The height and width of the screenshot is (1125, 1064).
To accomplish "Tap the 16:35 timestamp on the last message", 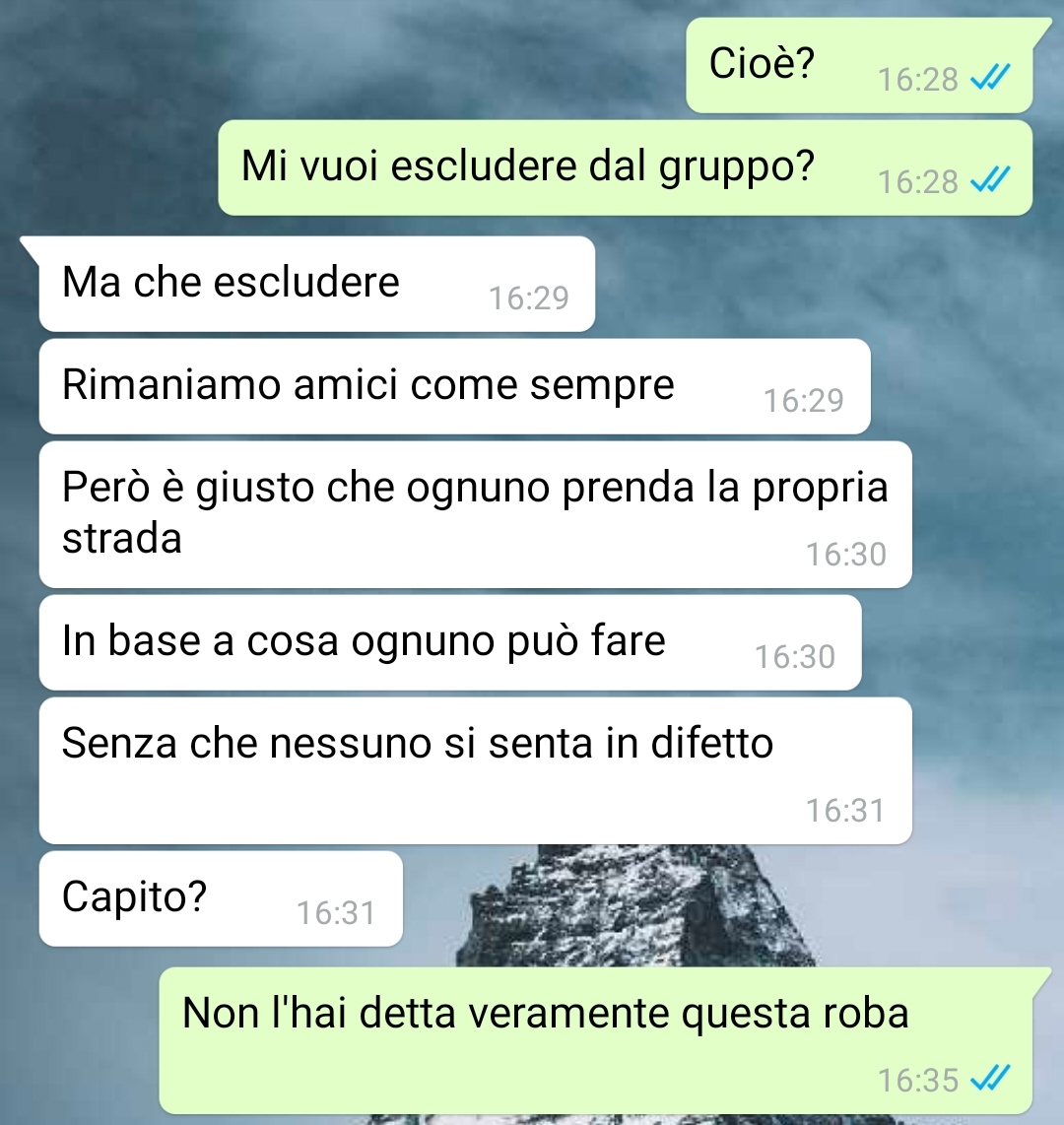I will 918,1080.
